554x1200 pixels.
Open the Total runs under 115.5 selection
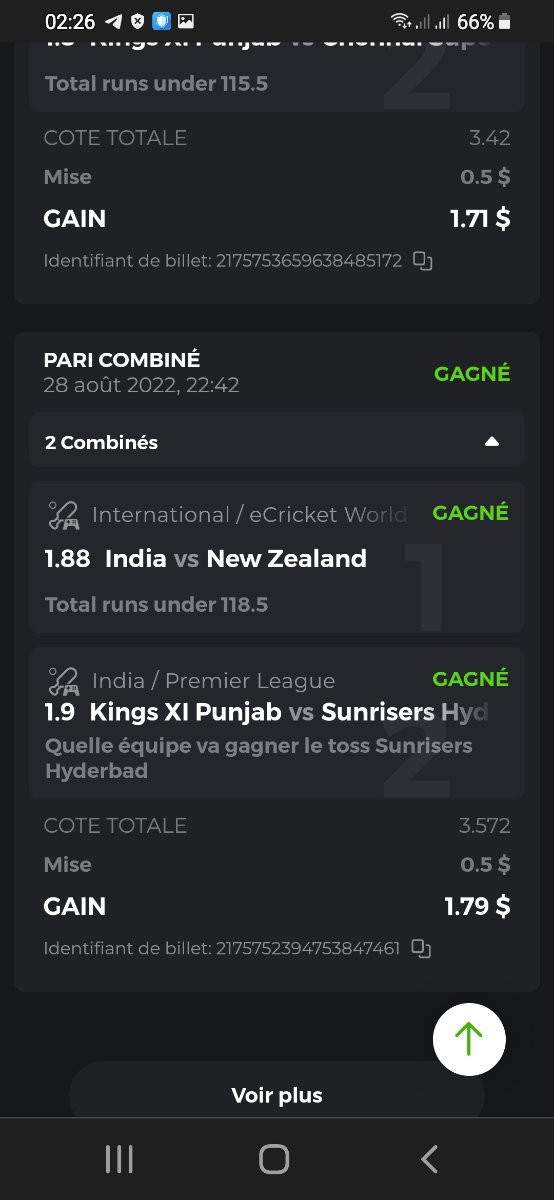coord(156,84)
